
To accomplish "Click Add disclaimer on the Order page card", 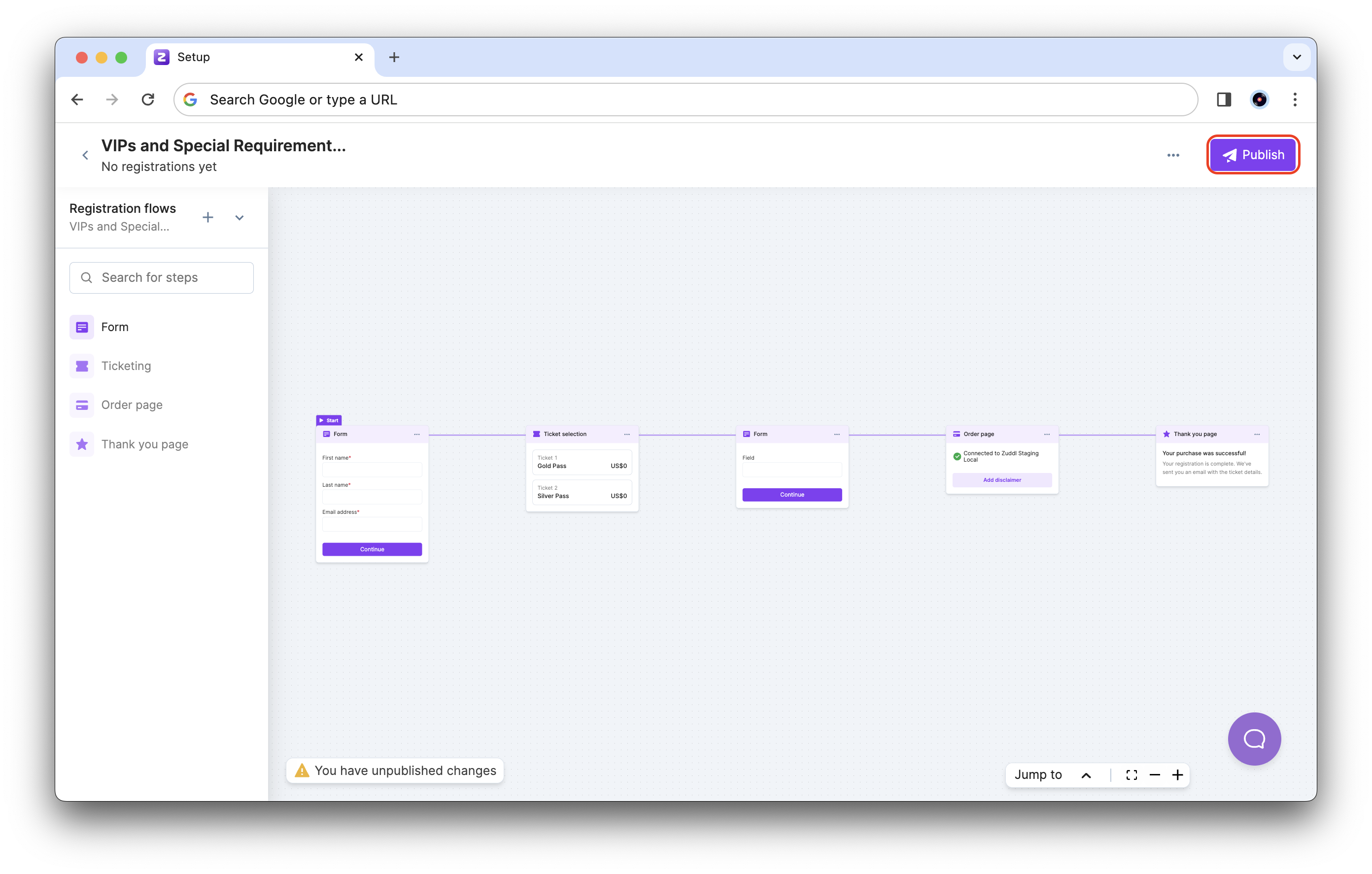I will (x=1002, y=480).
